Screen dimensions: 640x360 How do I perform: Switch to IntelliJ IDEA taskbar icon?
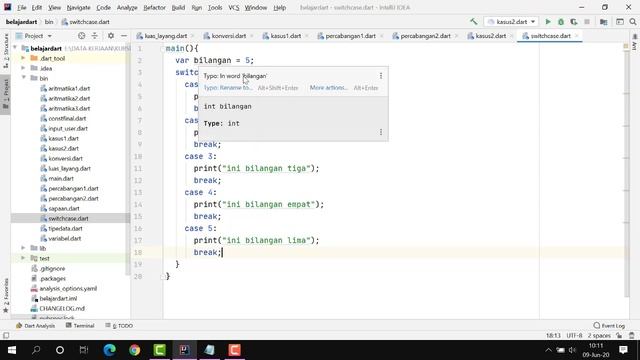(184, 350)
